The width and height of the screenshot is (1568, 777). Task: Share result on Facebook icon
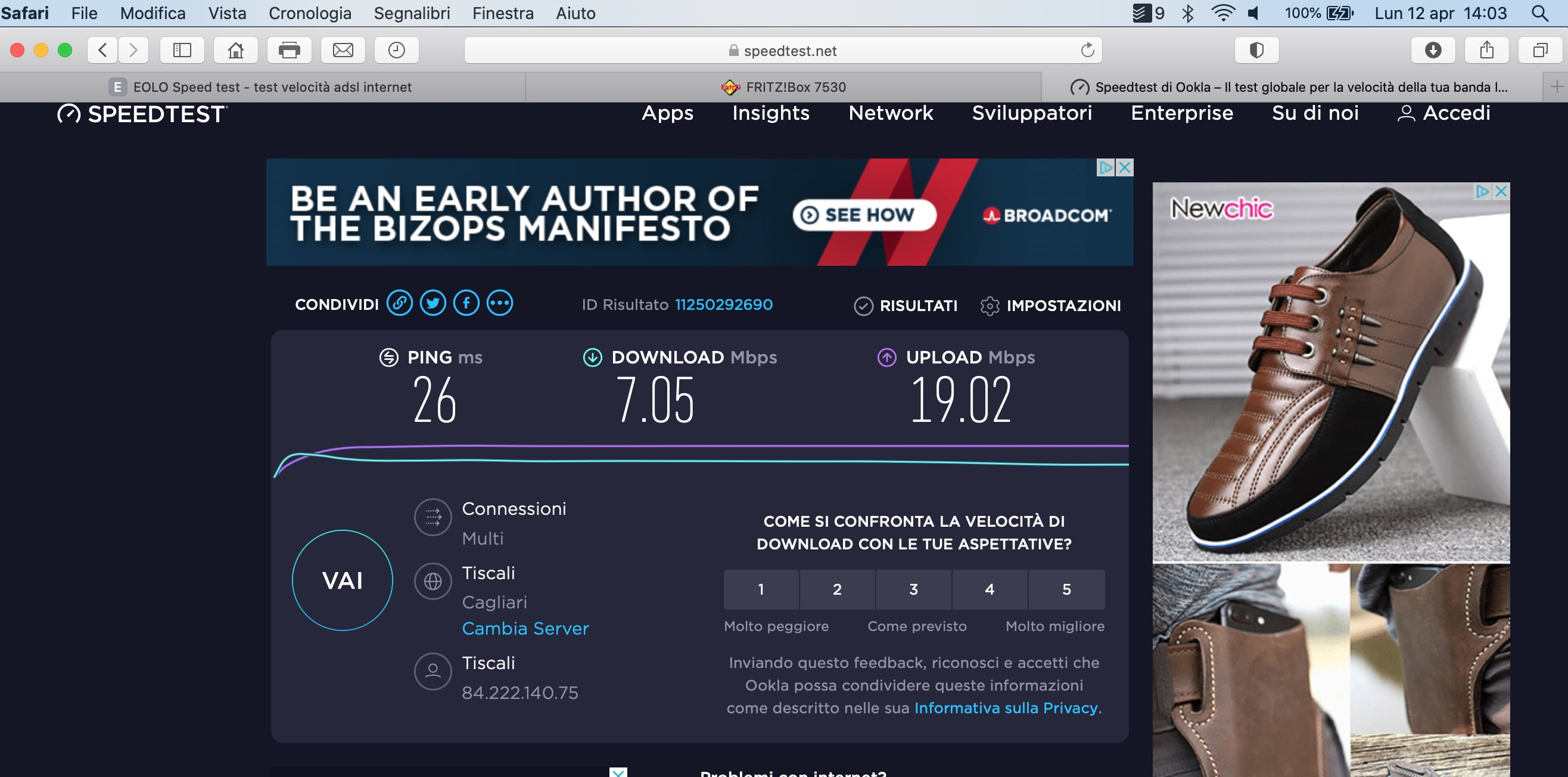pyautogui.click(x=466, y=303)
